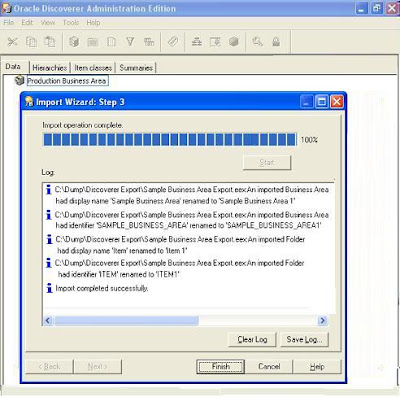Screen dimensions: 400x397
Task: Maximize the Import Wizard dialog
Action: pos(322,102)
